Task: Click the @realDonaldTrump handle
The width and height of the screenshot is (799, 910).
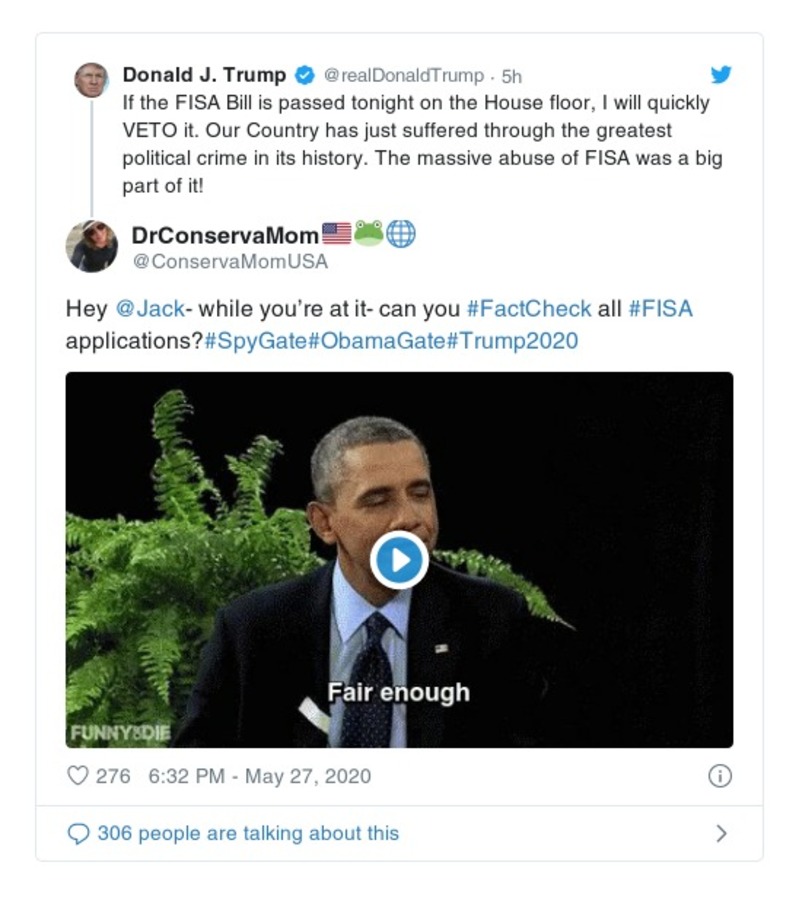Action: point(404,76)
